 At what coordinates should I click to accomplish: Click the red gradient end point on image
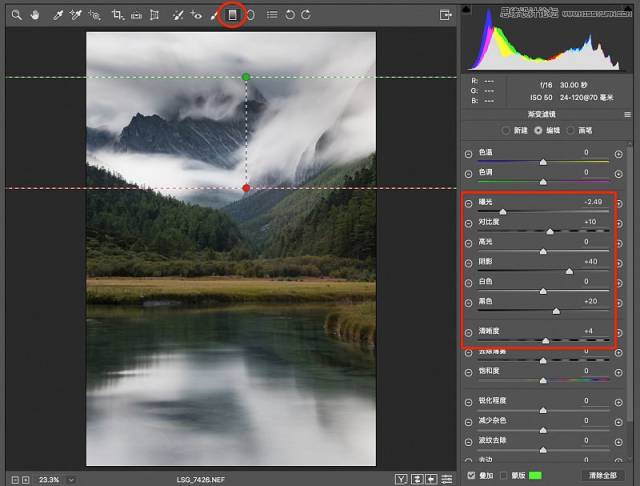click(x=246, y=188)
